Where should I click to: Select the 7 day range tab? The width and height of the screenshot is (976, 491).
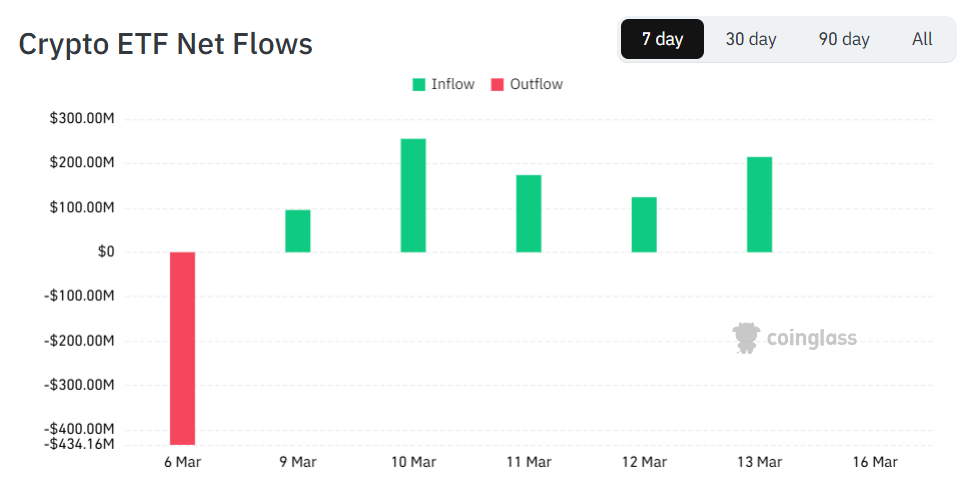(662, 40)
